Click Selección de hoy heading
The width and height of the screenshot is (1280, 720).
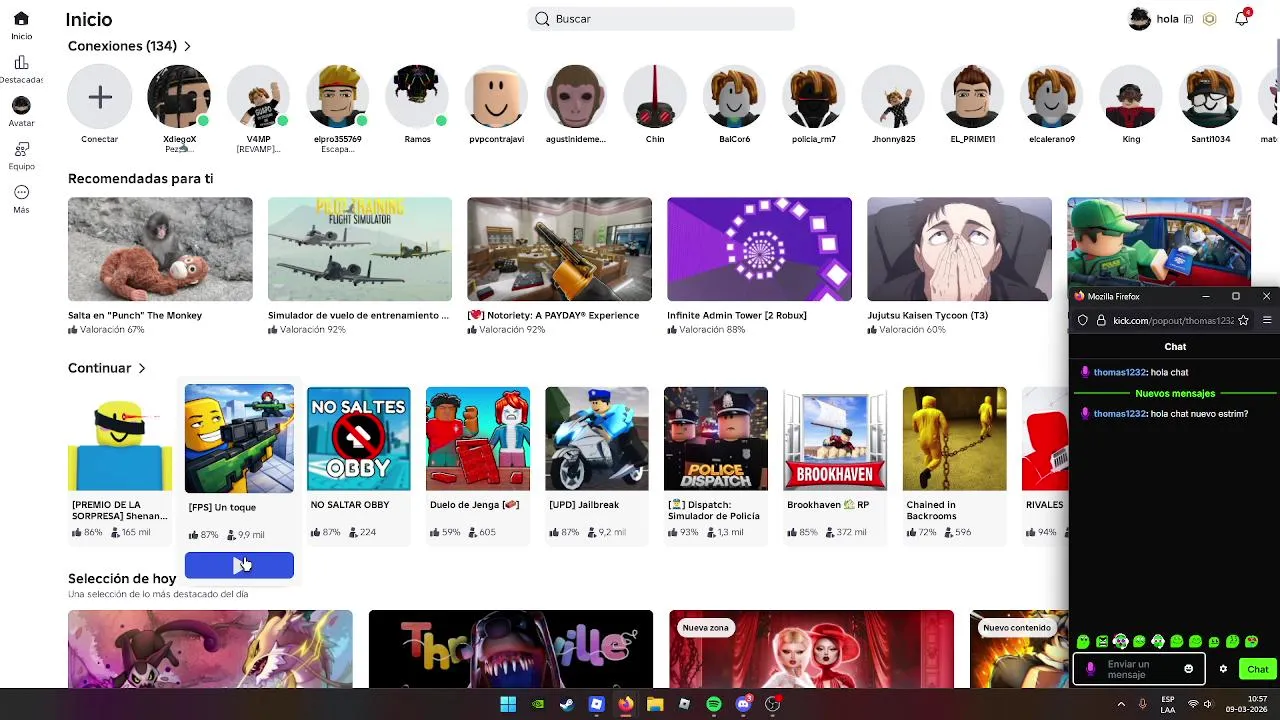(x=122, y=578)
